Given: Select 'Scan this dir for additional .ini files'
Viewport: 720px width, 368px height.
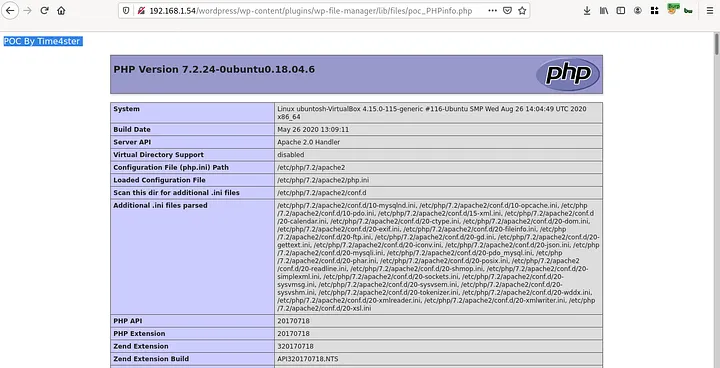Looking at the screenshot, I should click(176, 192).
